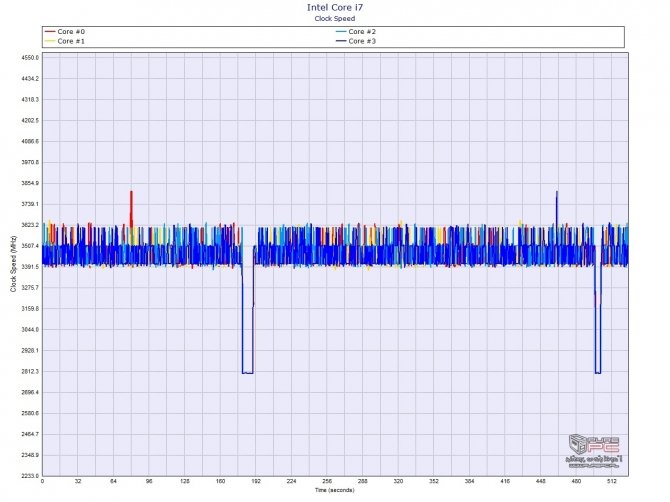The height and width of the screenshot is (502, 670).
Task: Click the first clock drop bottom near 185 seconds
Action: pos(247,373)
